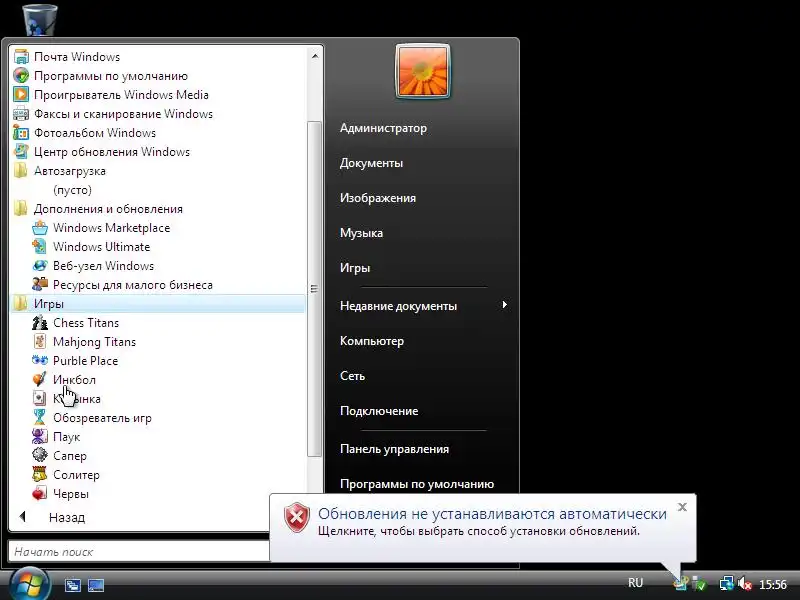Launch Purble Place game icon
This screenshot has width=800, height=600.
coord(40,360)
